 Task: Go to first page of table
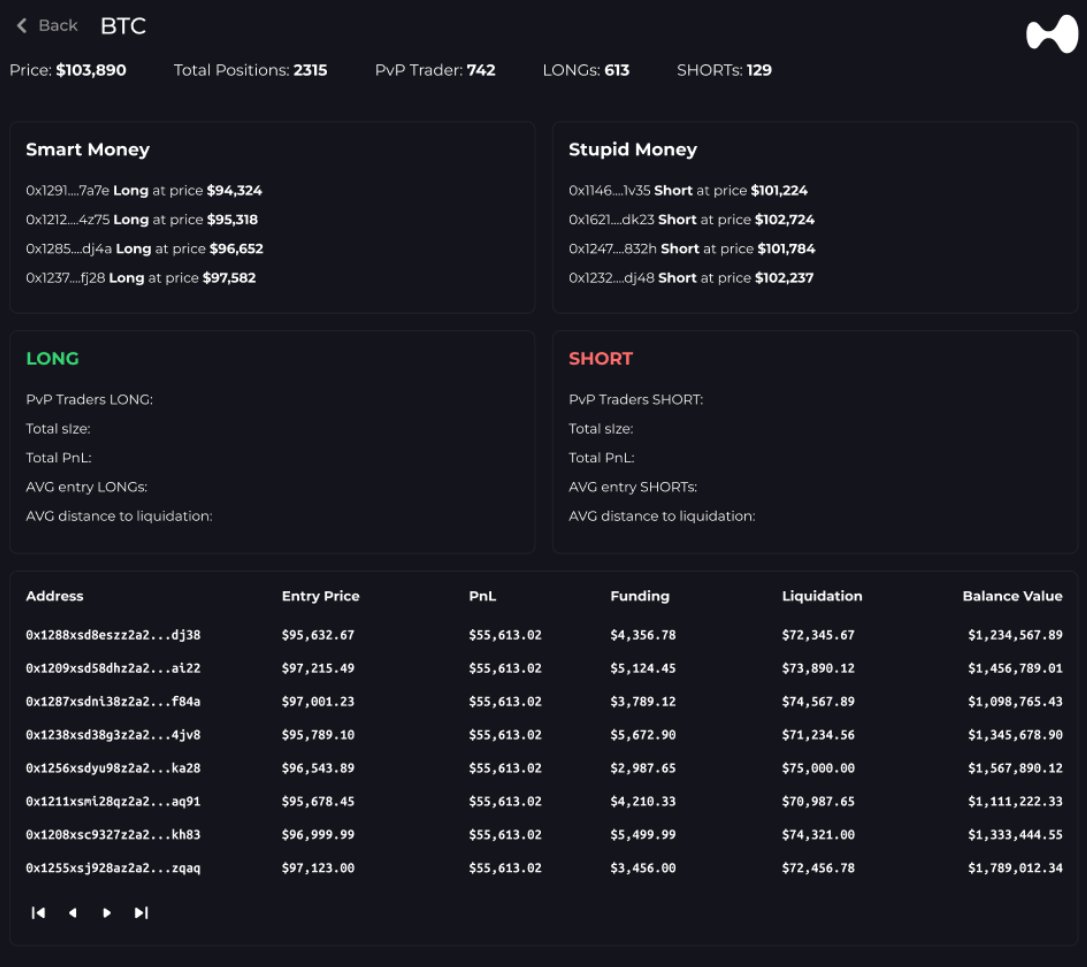coord(39,912)
